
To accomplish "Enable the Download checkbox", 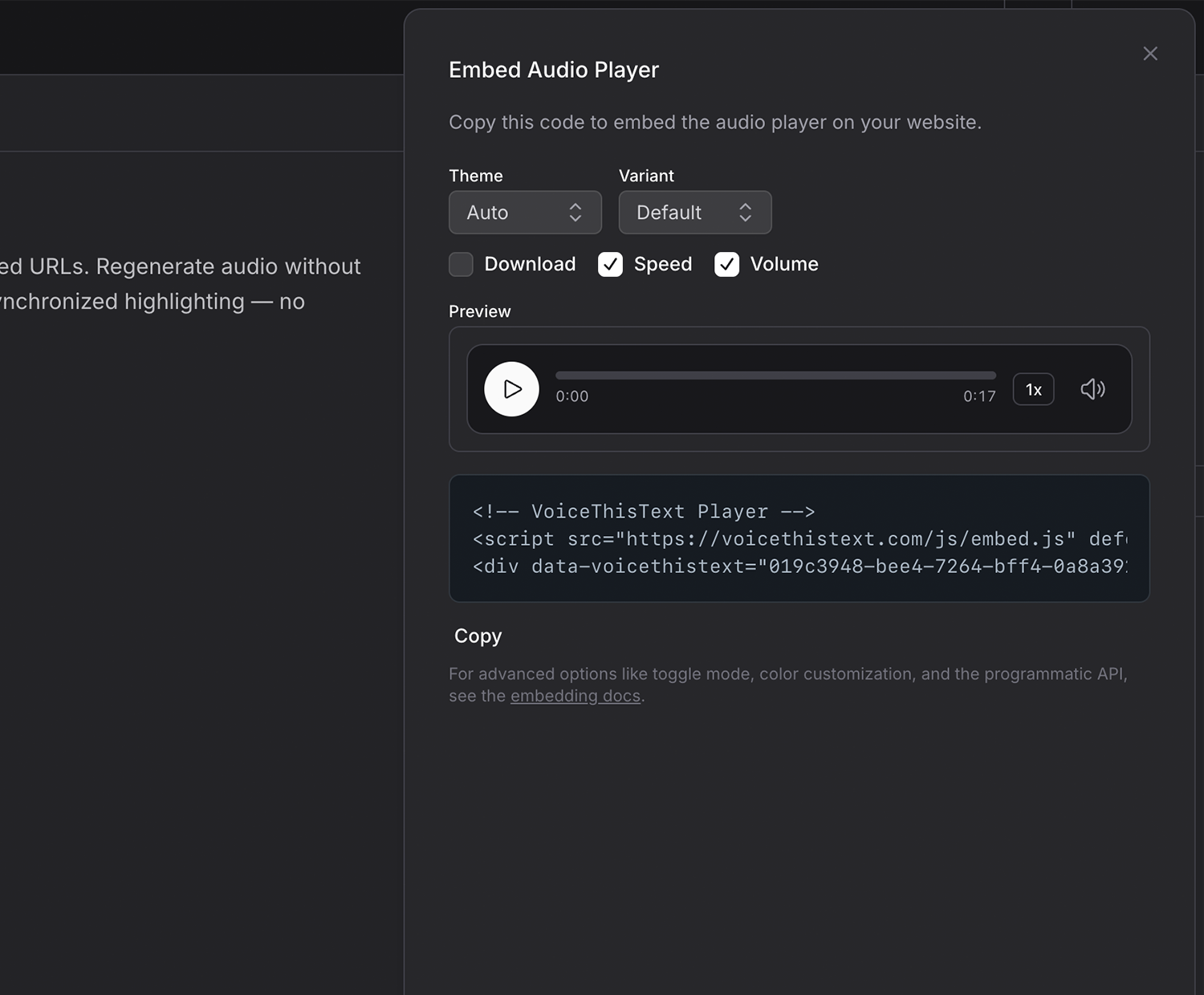I will point(461,264).
